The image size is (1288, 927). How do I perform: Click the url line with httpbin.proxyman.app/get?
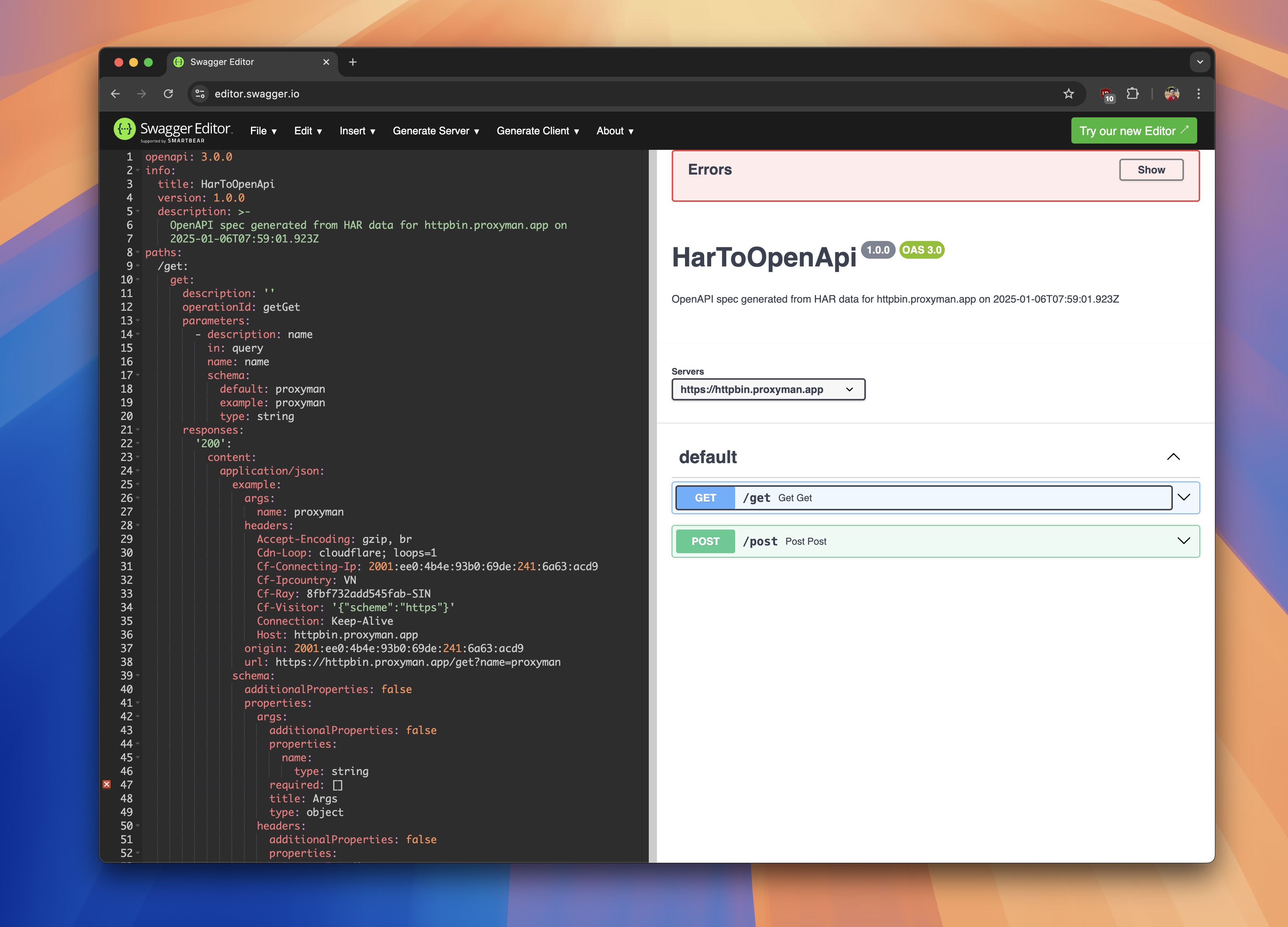pyautogui.click(x=402, y=662)
